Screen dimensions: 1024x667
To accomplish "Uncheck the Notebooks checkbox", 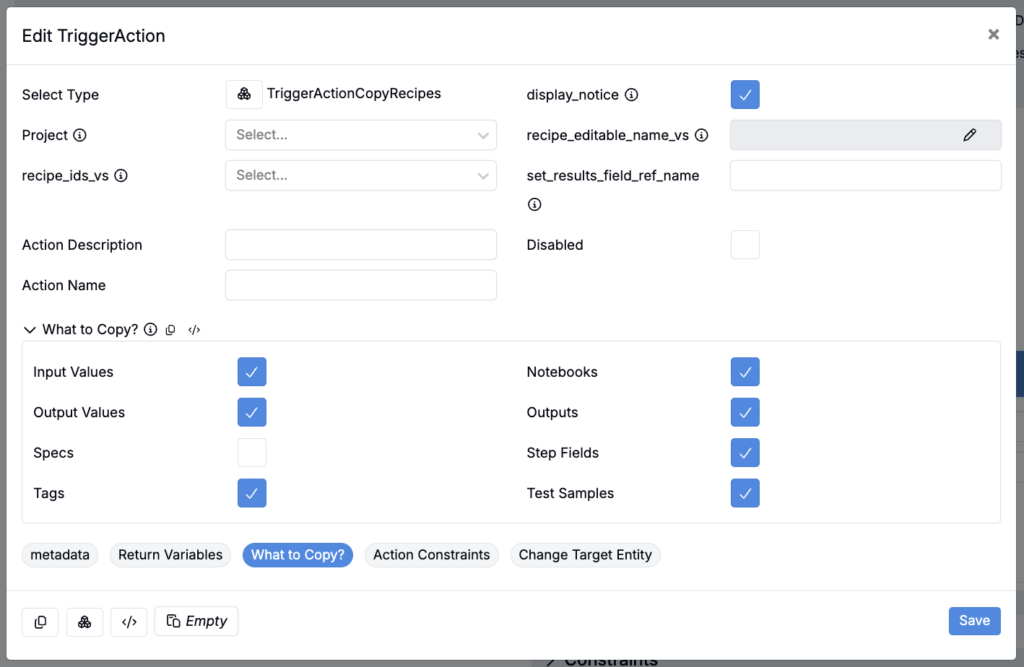I will tap(745, 372).
